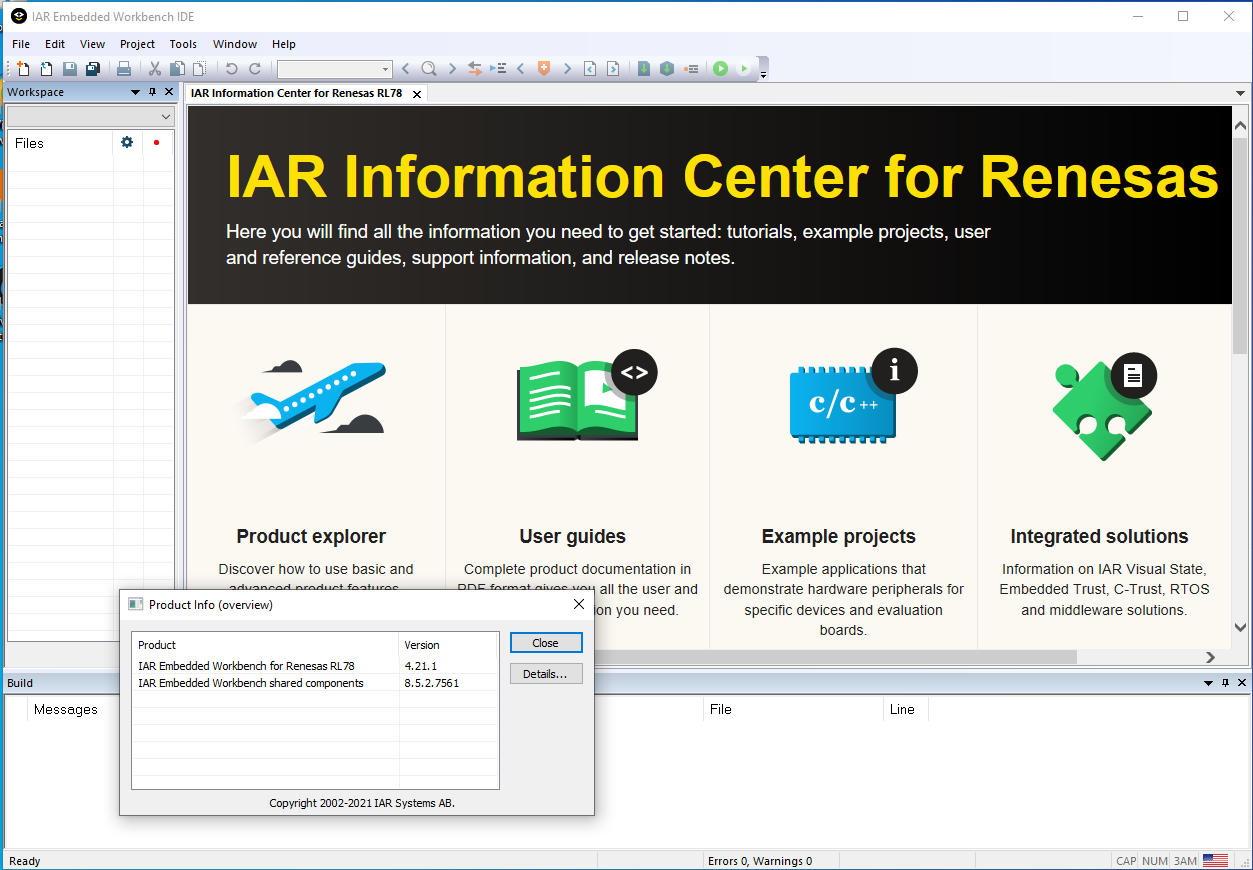
Task: Click the Open file toolbar icon
Action: pos(46,68)
